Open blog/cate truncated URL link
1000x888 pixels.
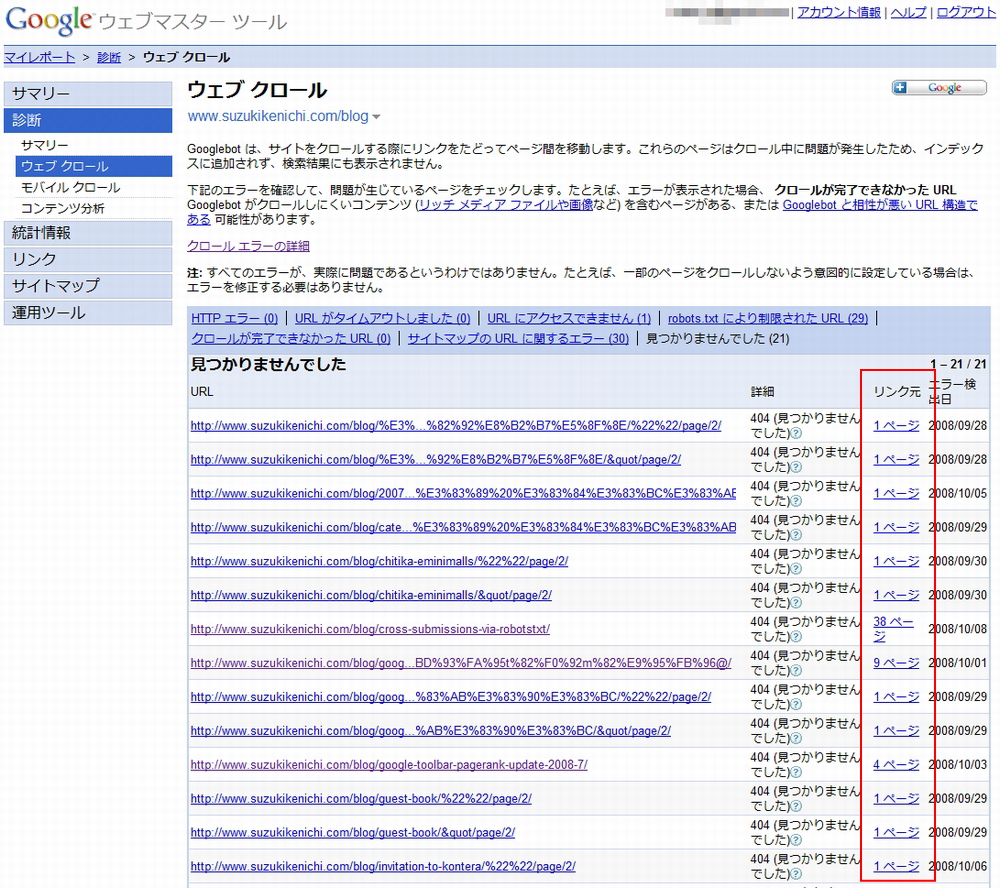(x=463, y=527)
